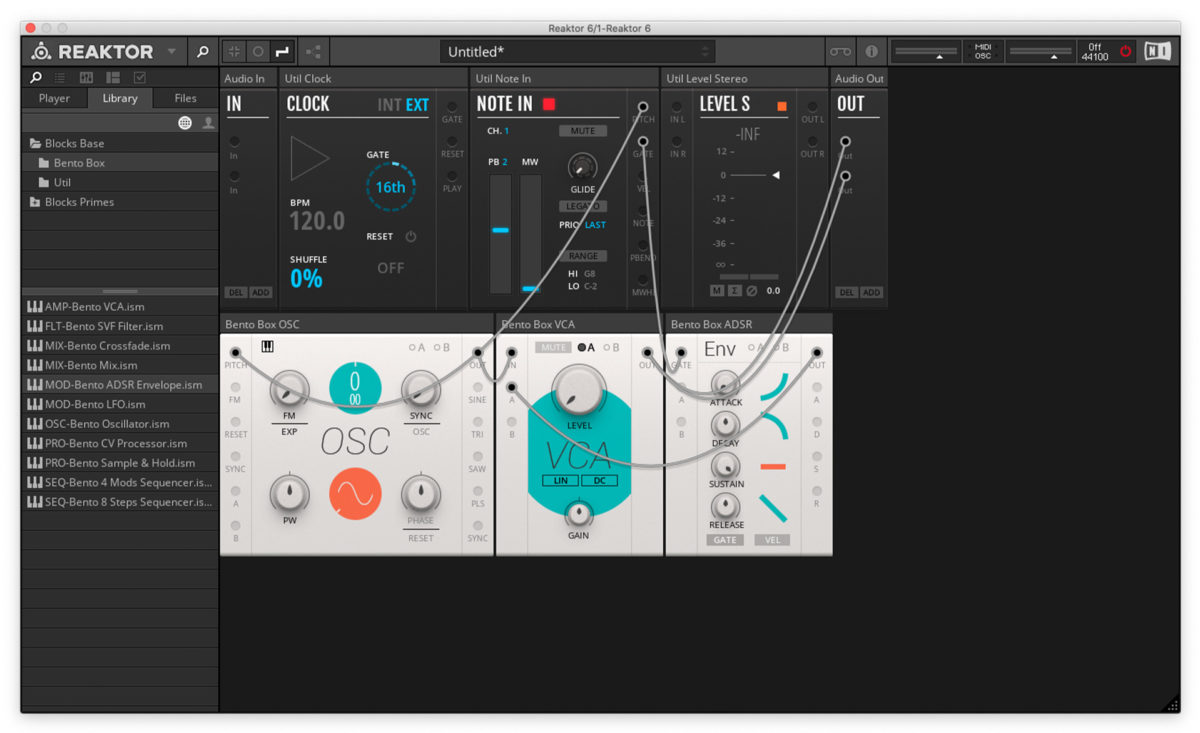Switch the clock to EXT mode
1200x733 pixels.
point(417,104)
